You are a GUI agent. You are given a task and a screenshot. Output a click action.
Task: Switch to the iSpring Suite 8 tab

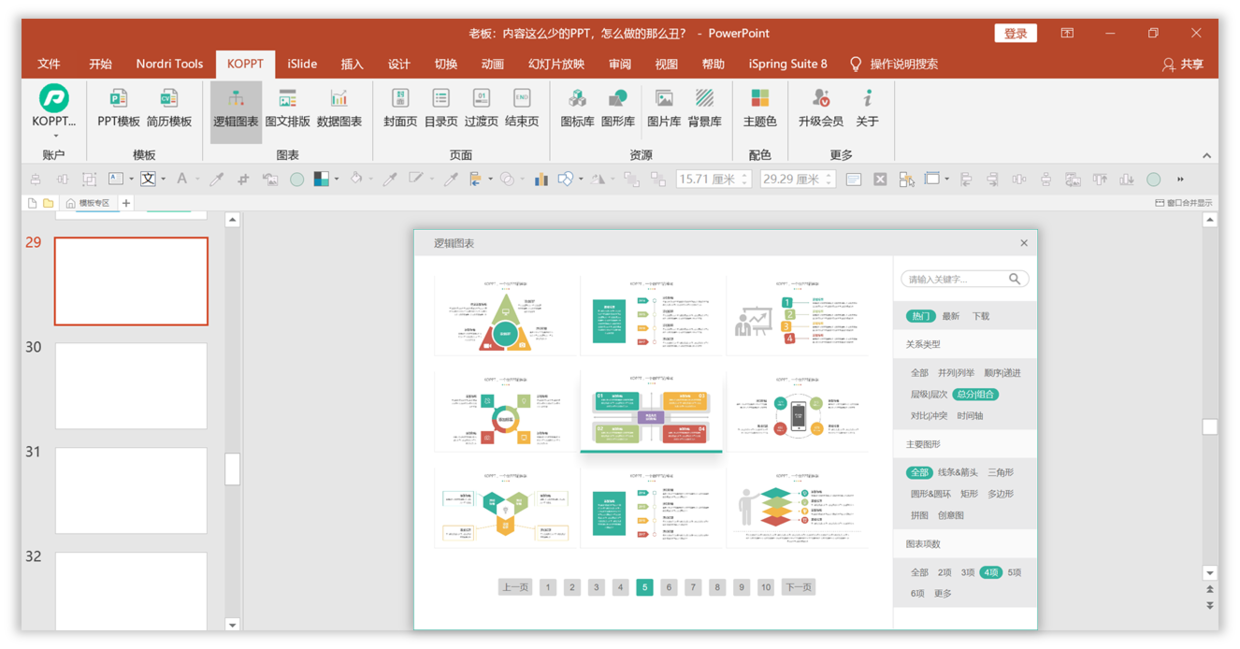788,64
